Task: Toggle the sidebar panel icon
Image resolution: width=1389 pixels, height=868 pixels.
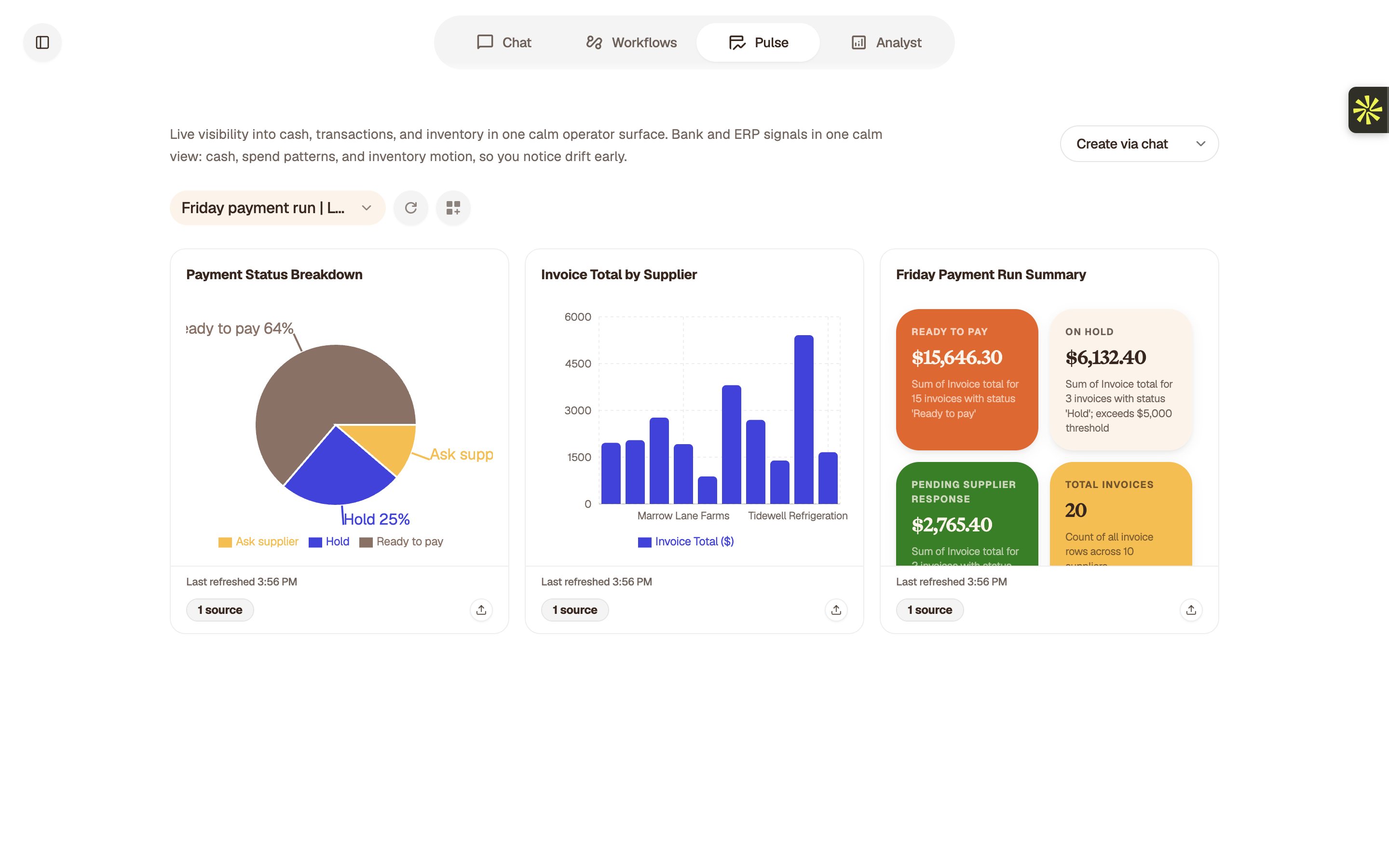Action: coord(42,42)
